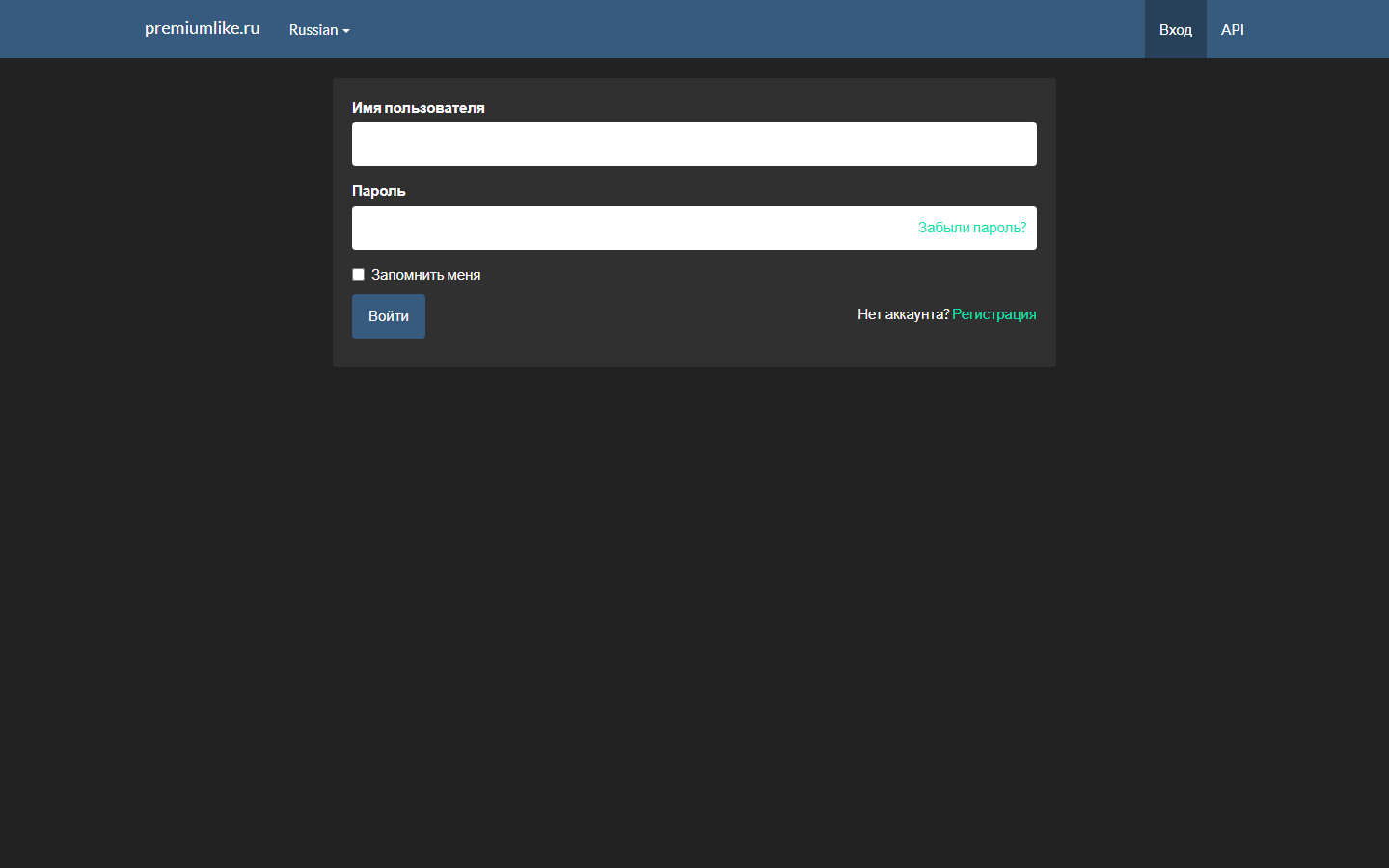The image size is (1389, 868).
Task: Open the Регистрация link
Action: 994,314
